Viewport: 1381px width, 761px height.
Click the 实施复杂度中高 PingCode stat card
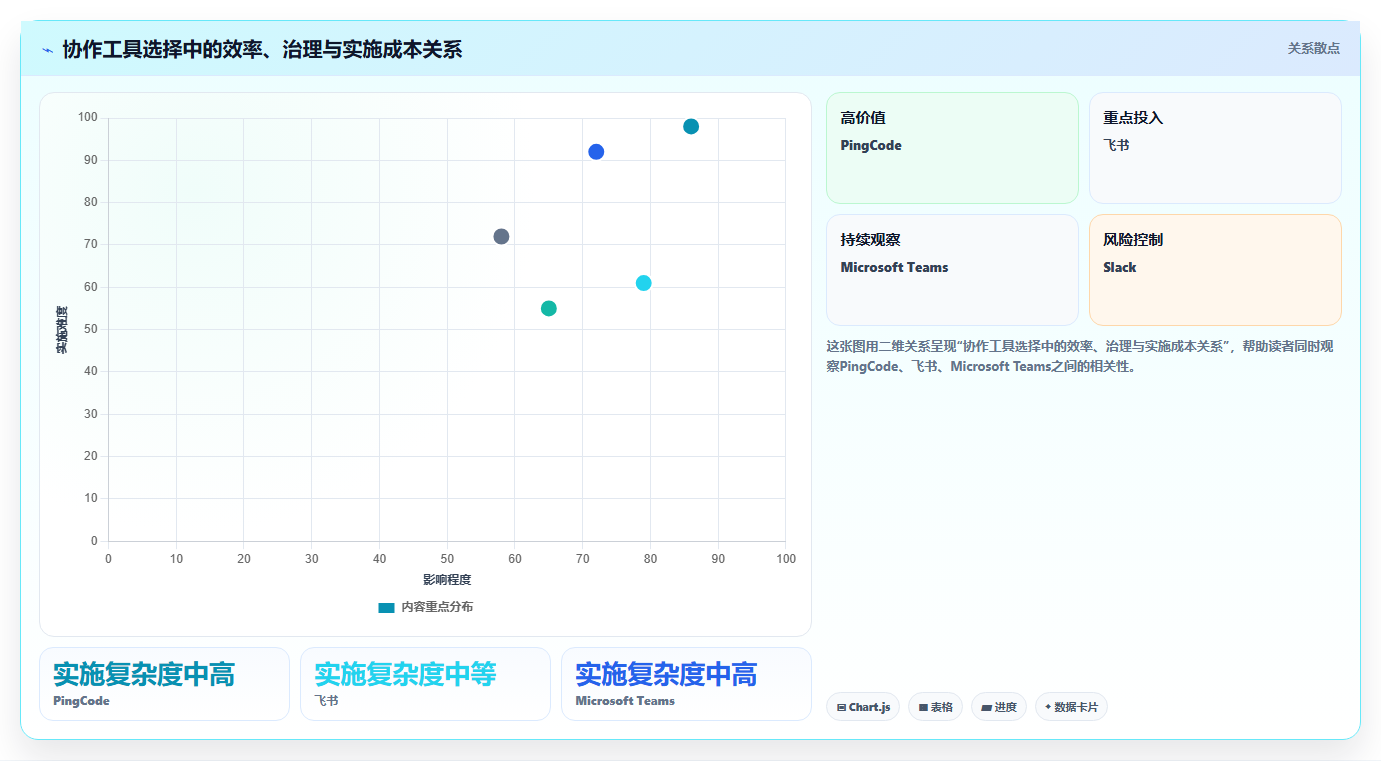(164, 684)
